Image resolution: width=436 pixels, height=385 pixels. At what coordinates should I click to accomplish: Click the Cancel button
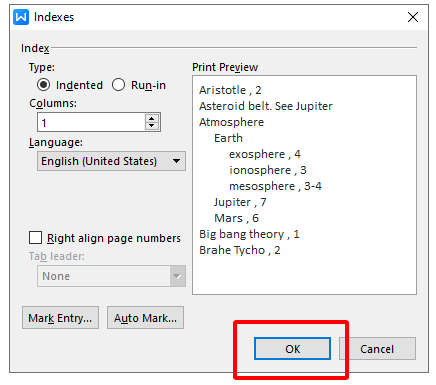tap(377, 349)
